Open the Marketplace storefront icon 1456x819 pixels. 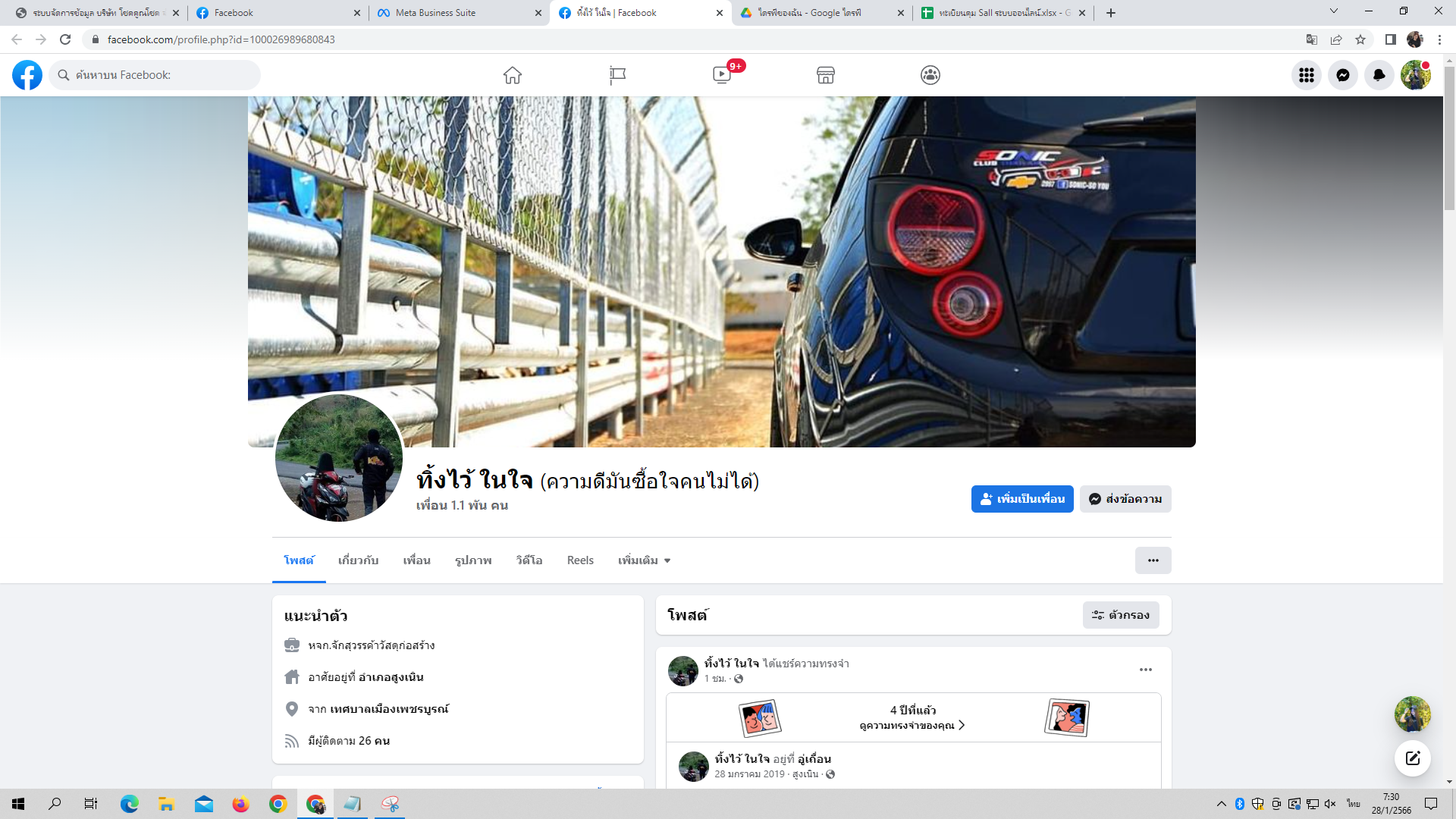[x=826, y=75]
